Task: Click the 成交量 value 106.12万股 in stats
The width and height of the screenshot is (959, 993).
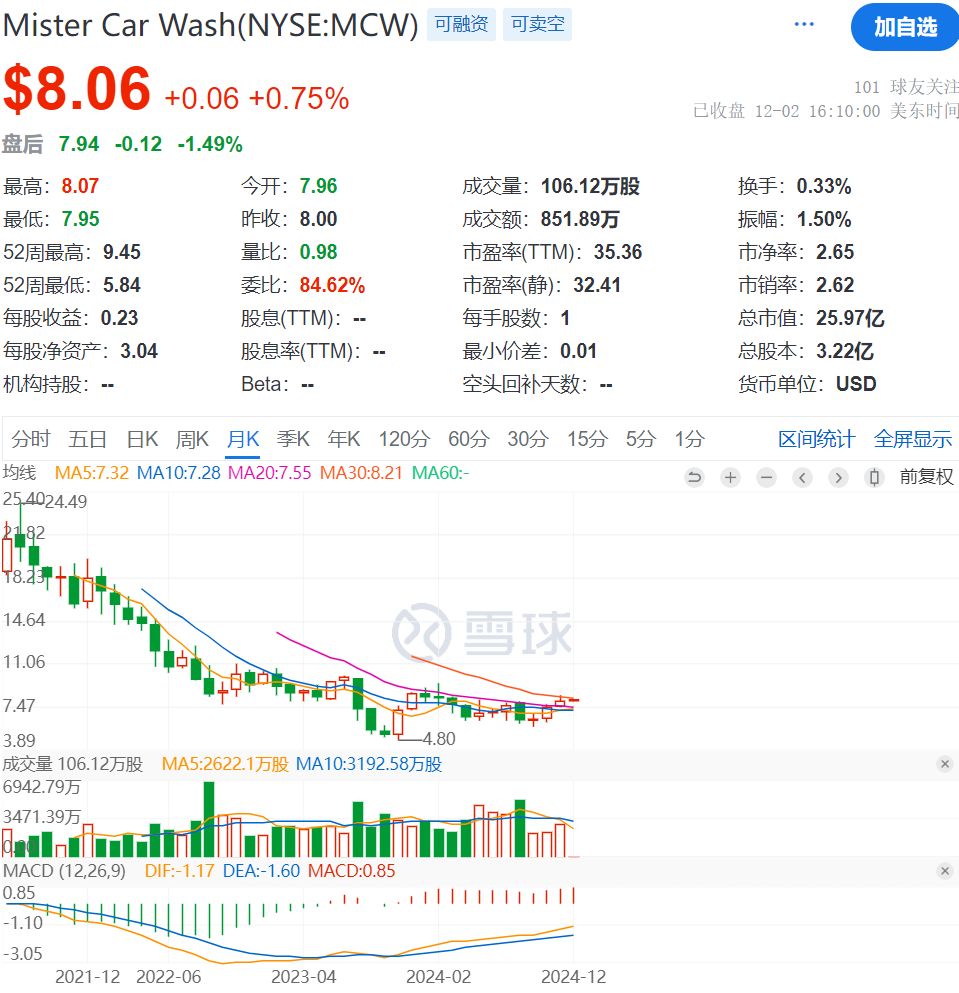Action: click(x=590, y=186)
